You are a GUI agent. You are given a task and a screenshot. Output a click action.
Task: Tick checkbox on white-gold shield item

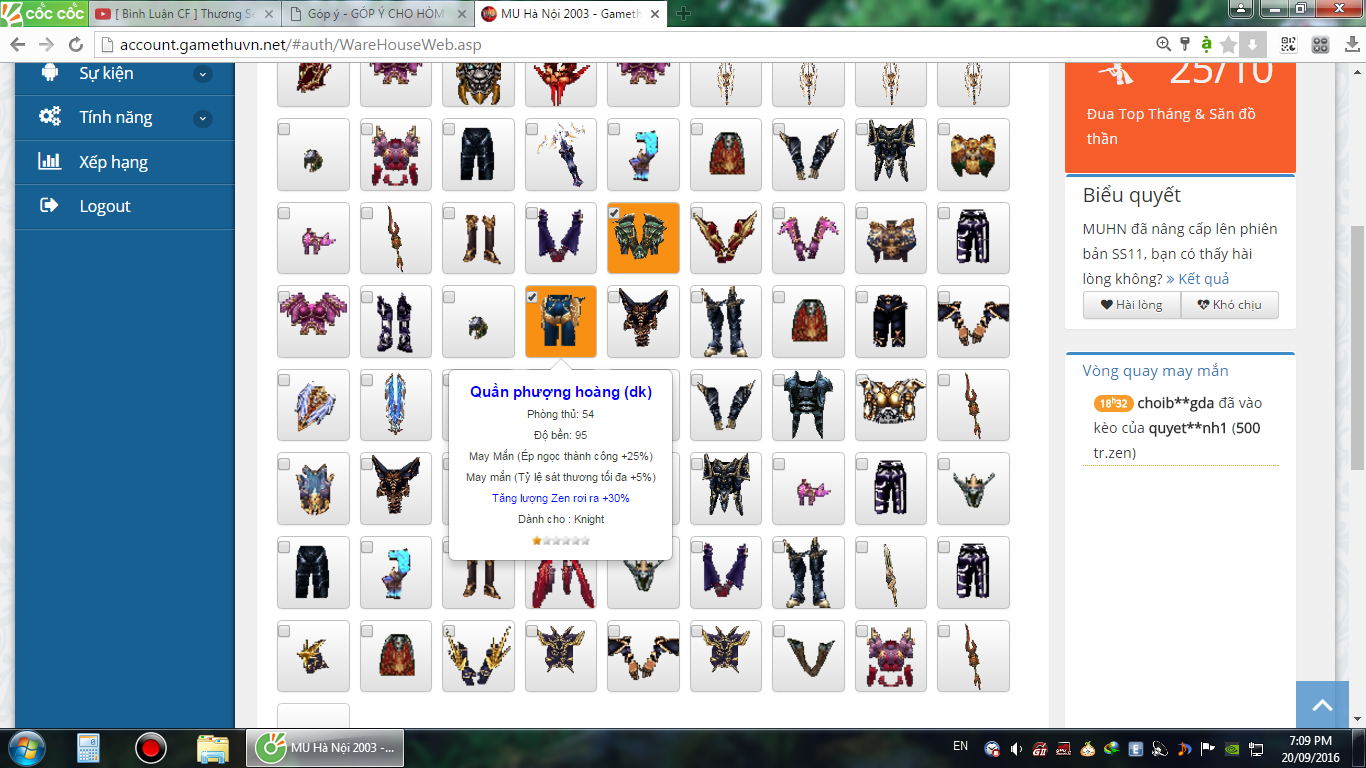(x=284, y=380)
